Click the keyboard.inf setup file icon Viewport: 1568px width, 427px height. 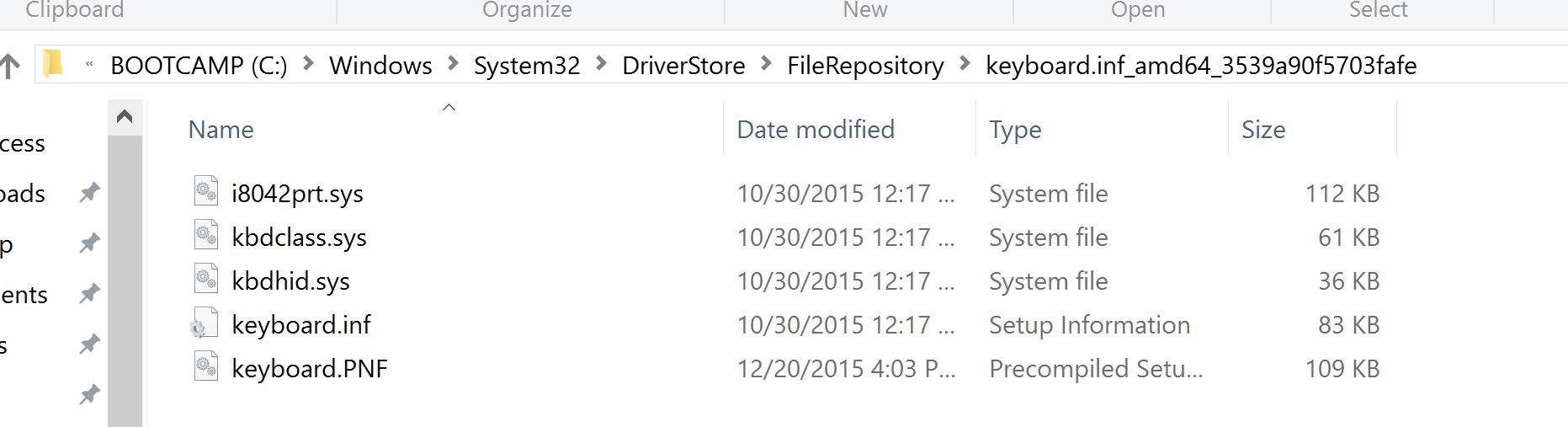(205, 324)
